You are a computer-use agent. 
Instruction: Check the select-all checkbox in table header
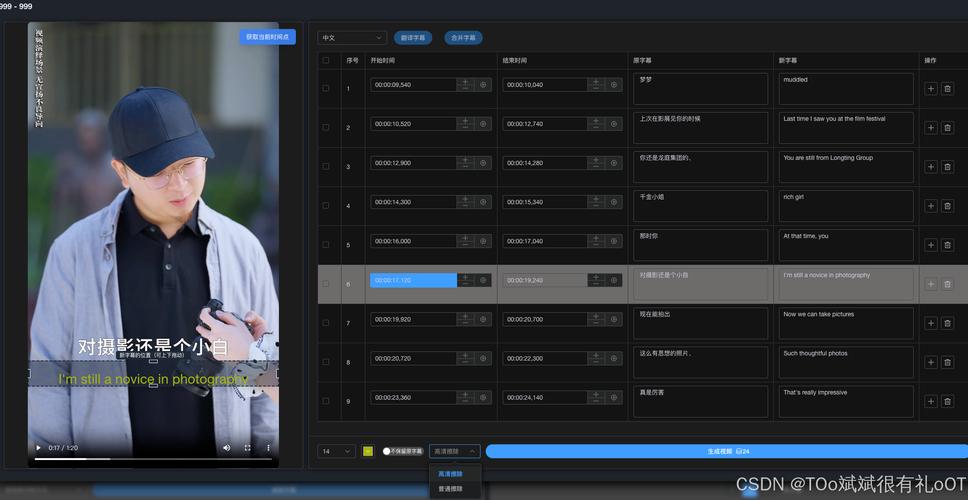[325, 60]
